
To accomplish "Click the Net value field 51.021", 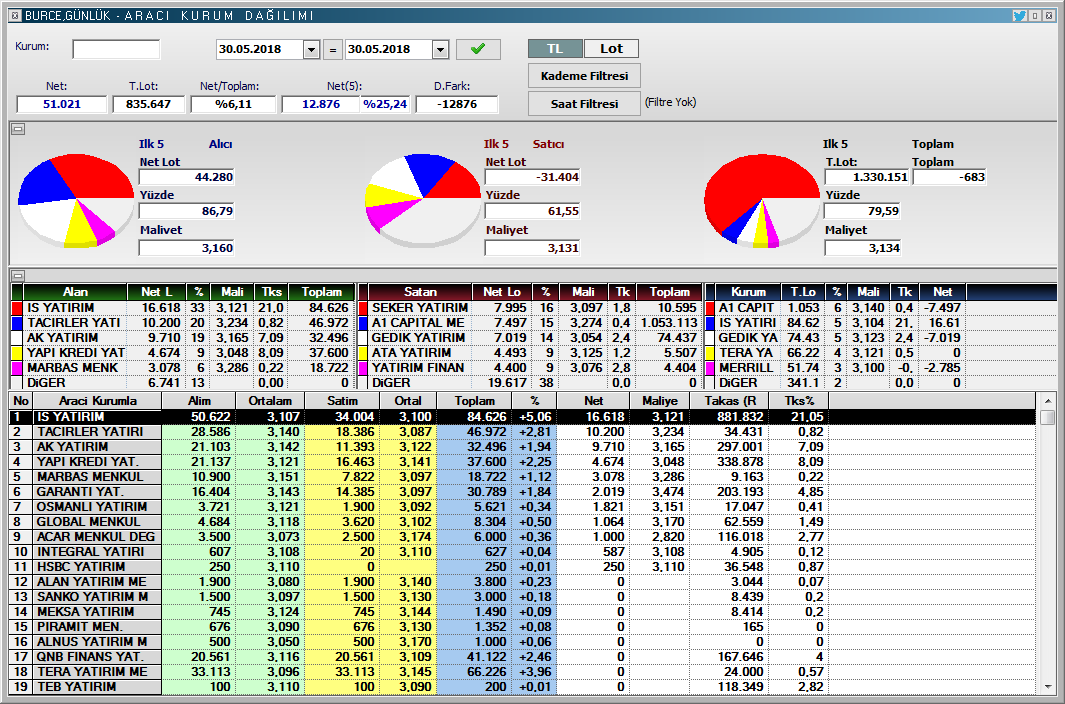I will coord(62,105).
